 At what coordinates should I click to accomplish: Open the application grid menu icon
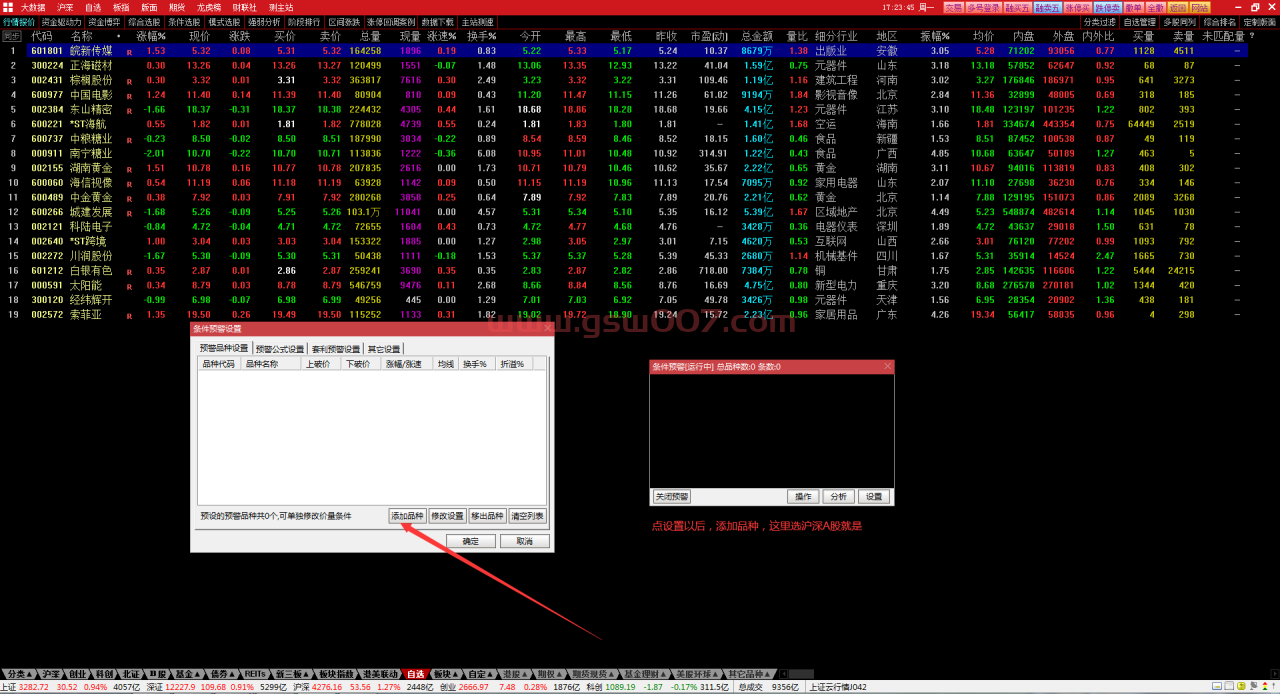[x=8, y=7]
